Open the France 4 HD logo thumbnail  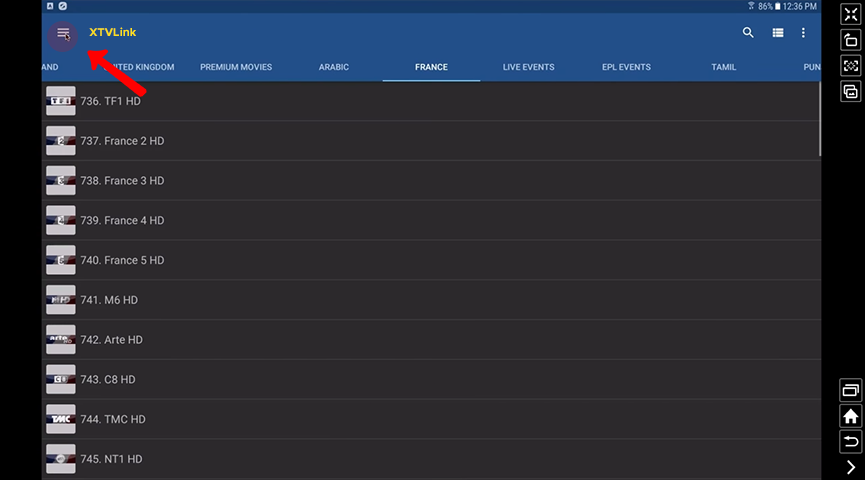click(61, 220)
